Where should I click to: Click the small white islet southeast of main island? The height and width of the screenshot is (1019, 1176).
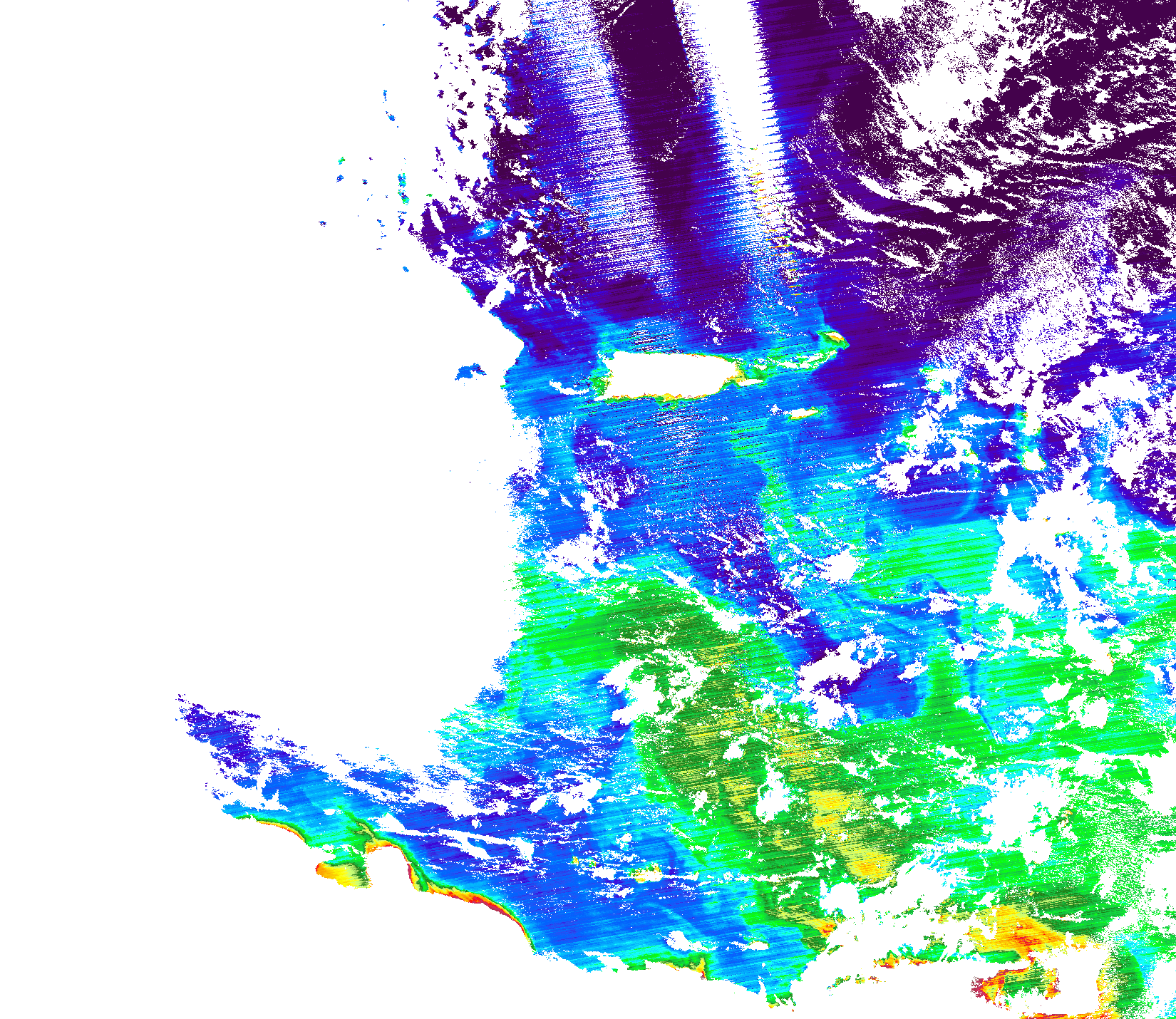[x=803, y=413]
